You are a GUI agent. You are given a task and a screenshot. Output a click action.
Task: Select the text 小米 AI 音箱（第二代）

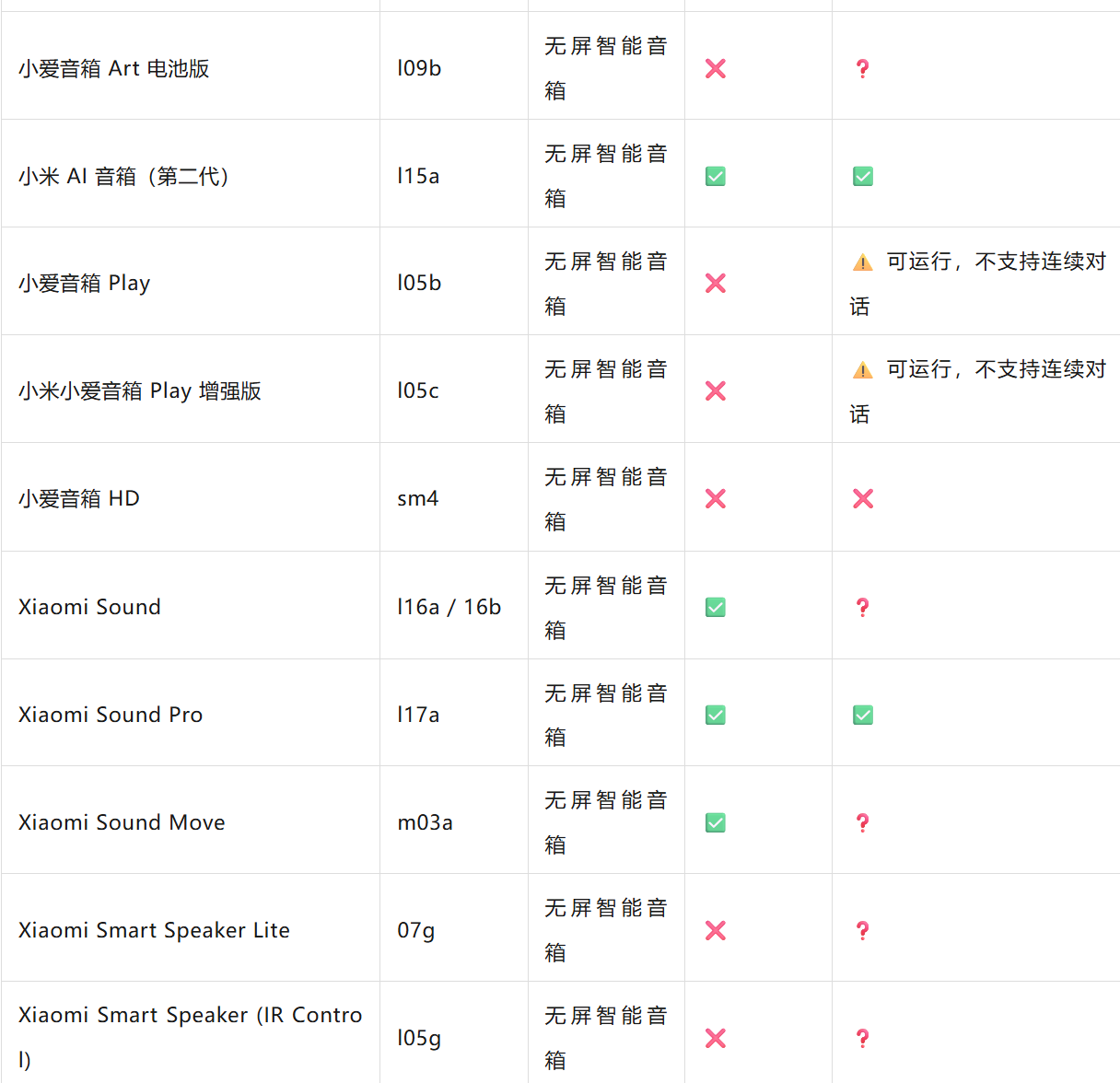click(x=124, y=176)
